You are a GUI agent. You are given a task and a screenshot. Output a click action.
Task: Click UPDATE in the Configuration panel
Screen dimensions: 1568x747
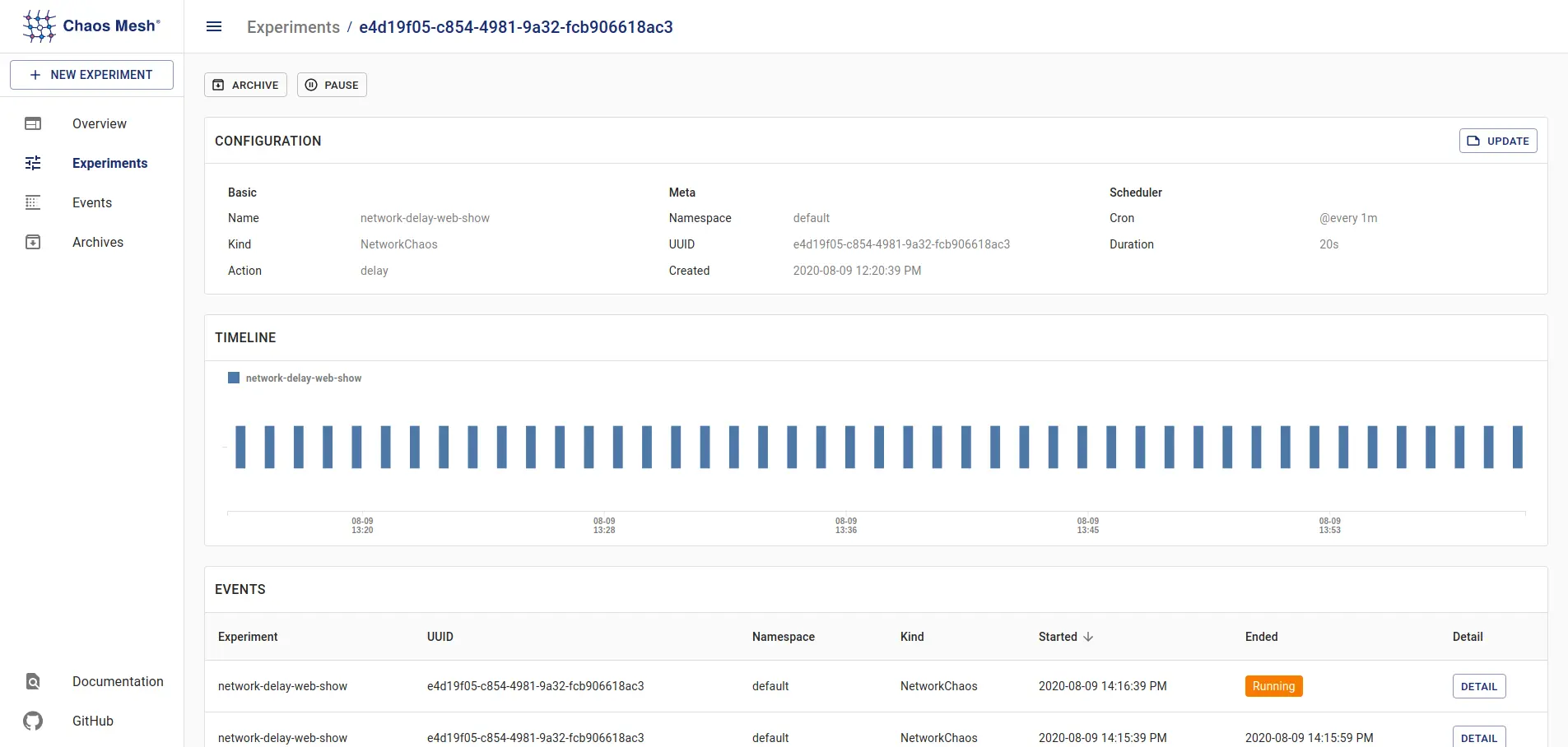[x=1498, y=141]
